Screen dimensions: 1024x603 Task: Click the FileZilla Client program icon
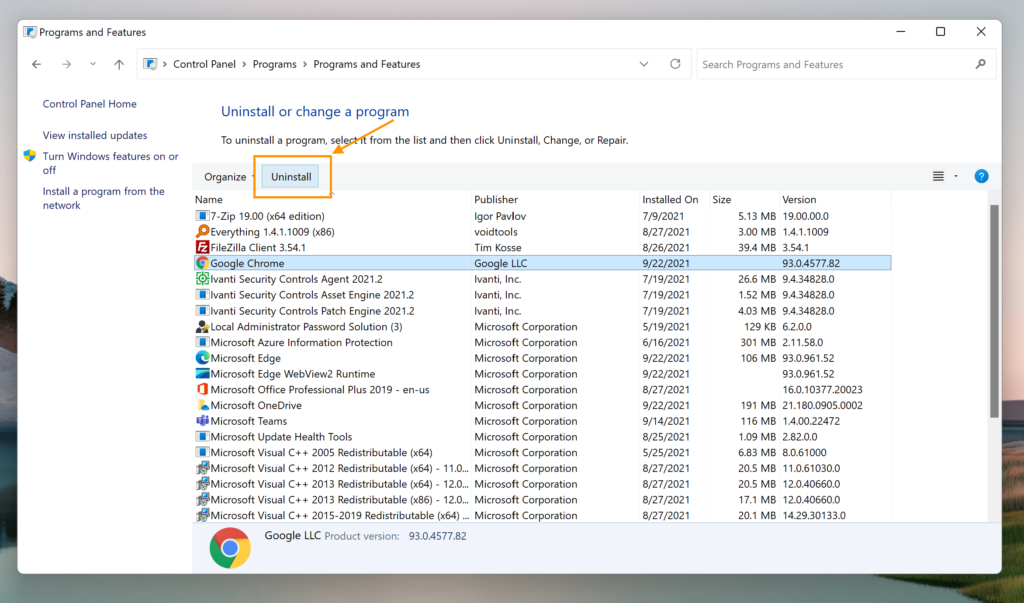click(202, 247)
